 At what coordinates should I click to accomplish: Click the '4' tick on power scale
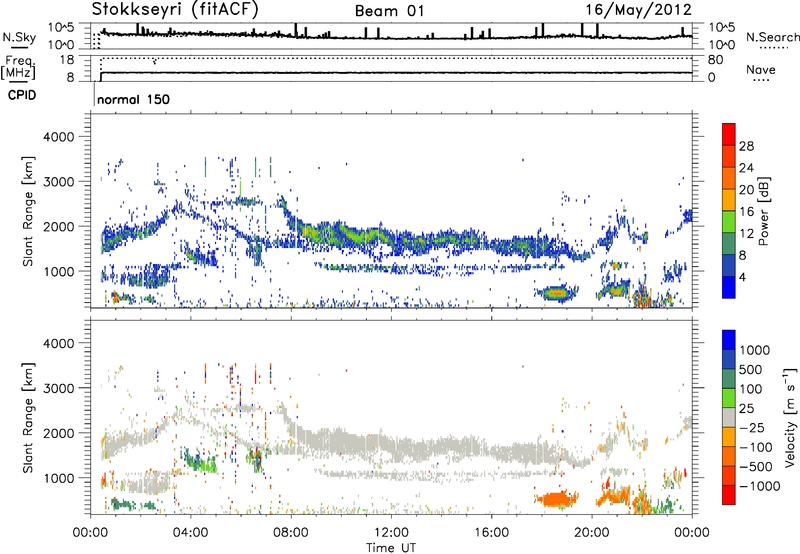[x=743, y=277]
